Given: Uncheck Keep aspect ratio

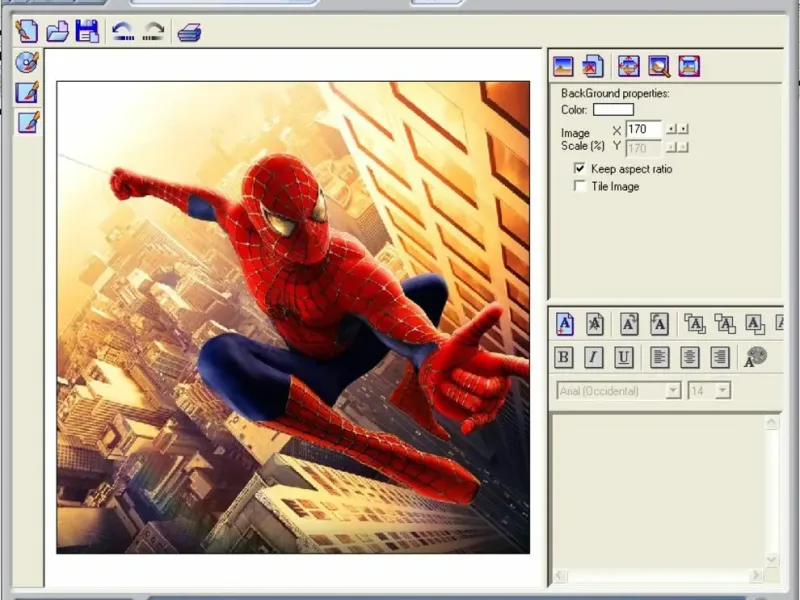Looking at the screenshot, I should pyautogui.click(x=580, y=169).
